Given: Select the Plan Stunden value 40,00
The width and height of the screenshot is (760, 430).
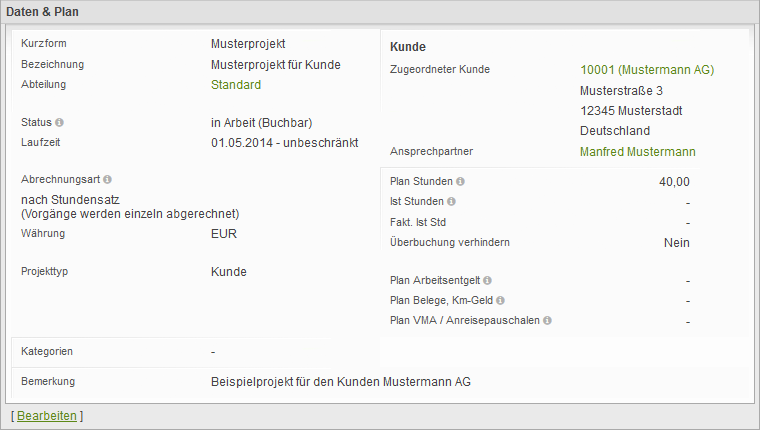Looking at the screenshot, I should tap(674, 182).
